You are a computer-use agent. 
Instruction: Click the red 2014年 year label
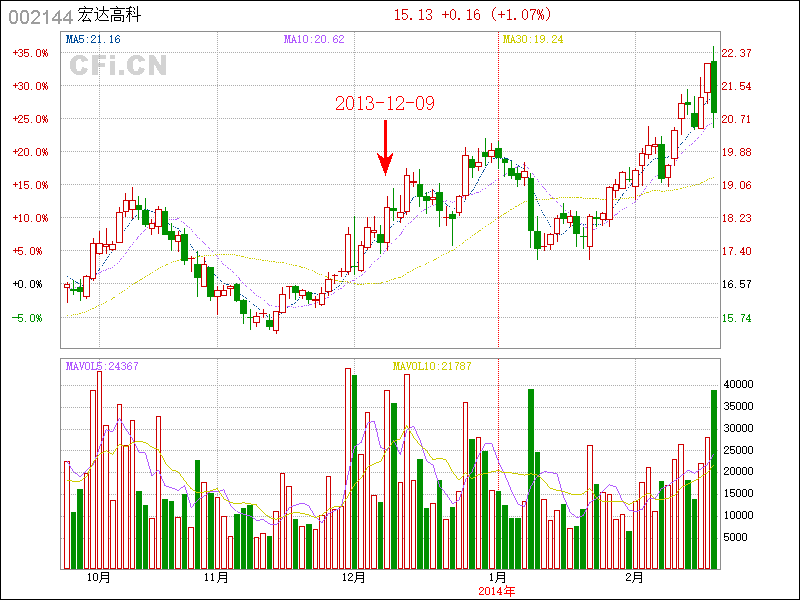point(497,590)
